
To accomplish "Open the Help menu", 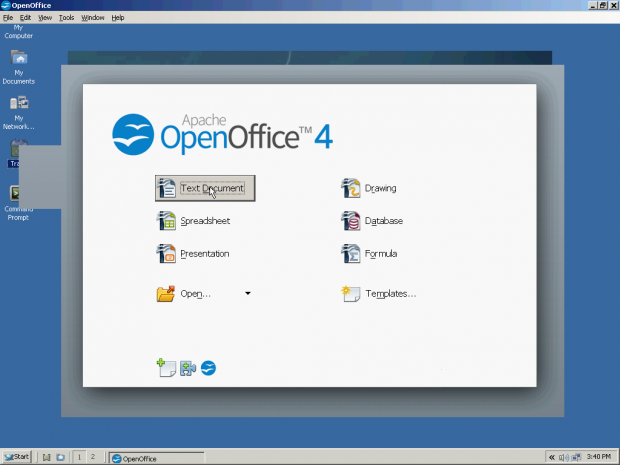I will [x=118, y=17].
